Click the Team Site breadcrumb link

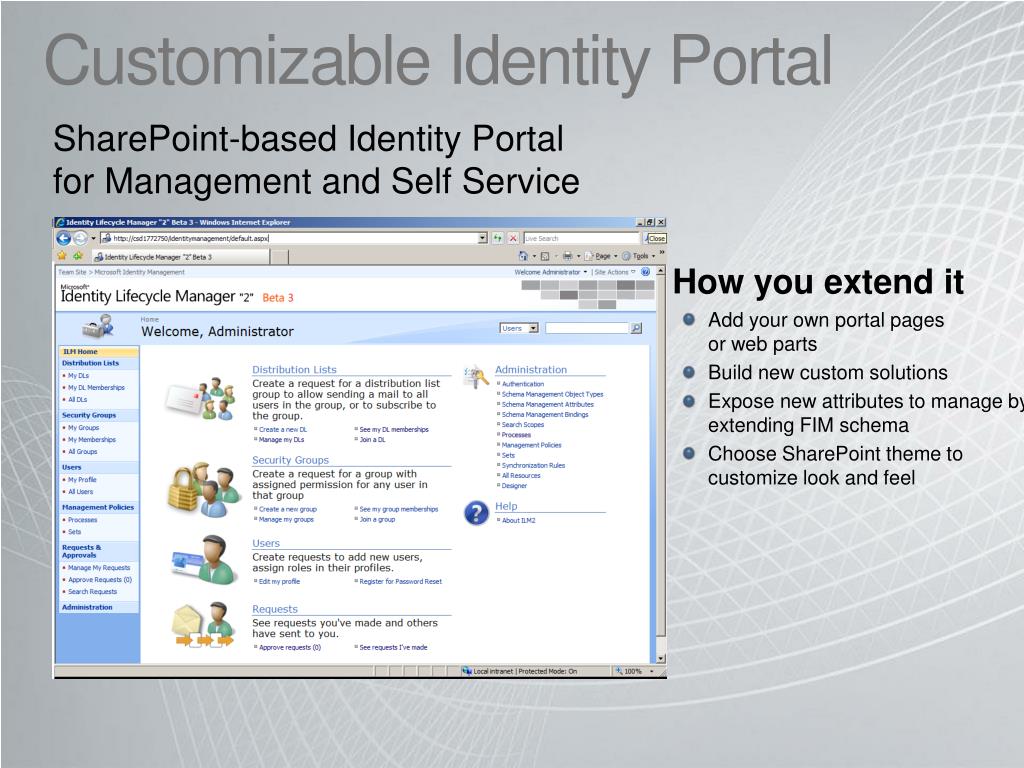(72, 272)
